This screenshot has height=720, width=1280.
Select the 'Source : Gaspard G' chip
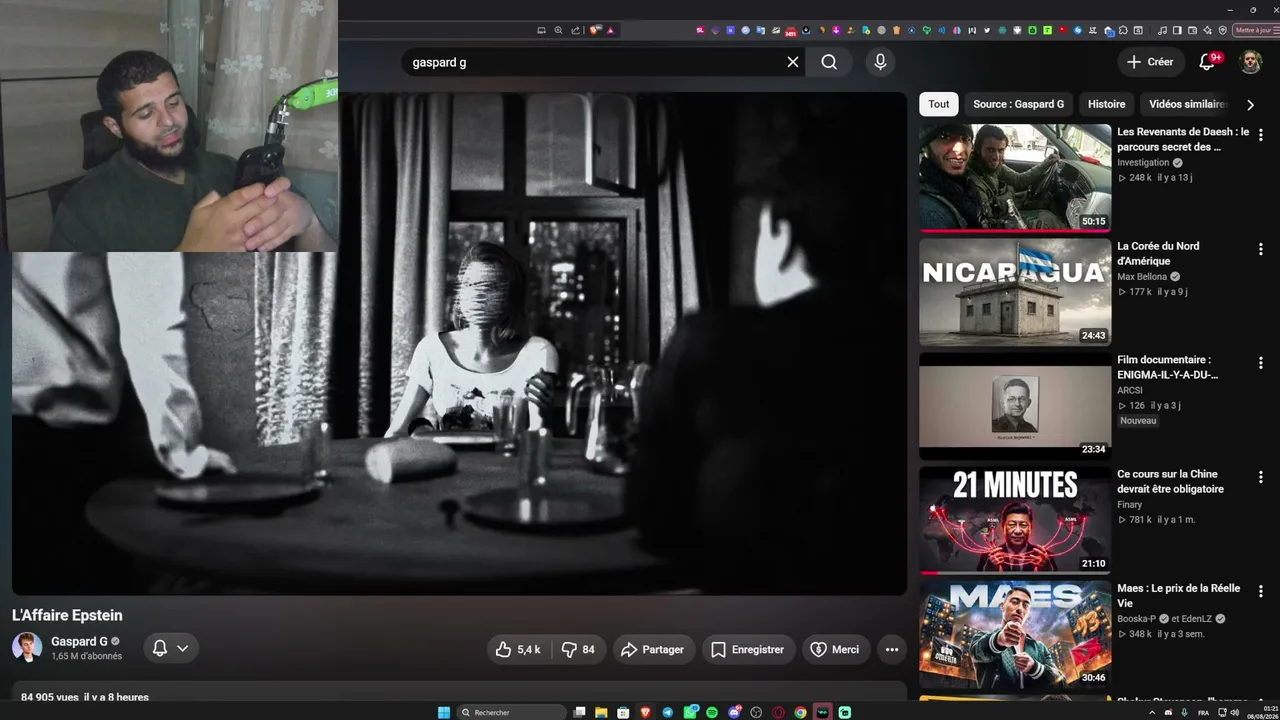(1018, 104)
